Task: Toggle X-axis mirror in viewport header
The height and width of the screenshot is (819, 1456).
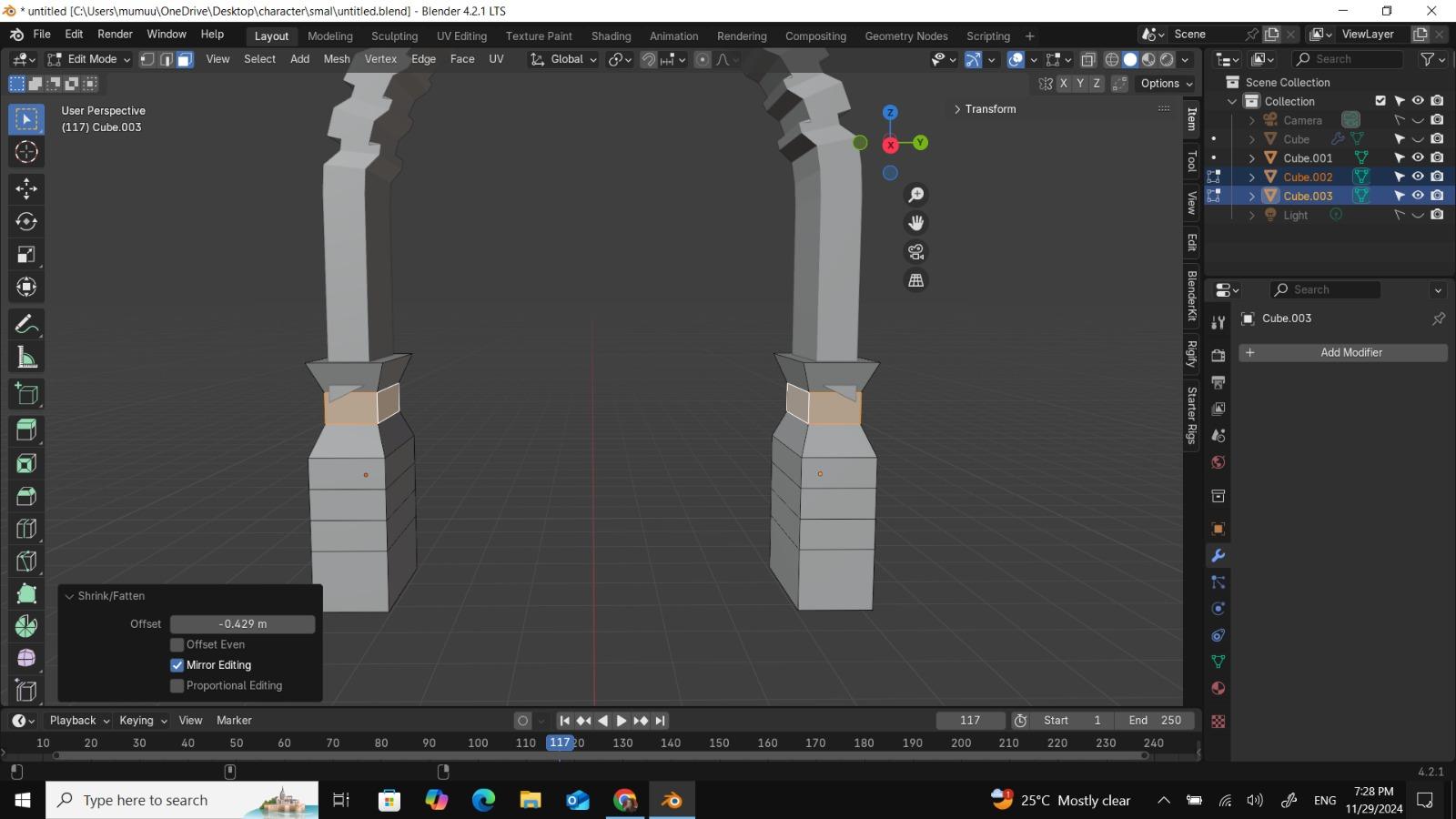Action: 1063,83
